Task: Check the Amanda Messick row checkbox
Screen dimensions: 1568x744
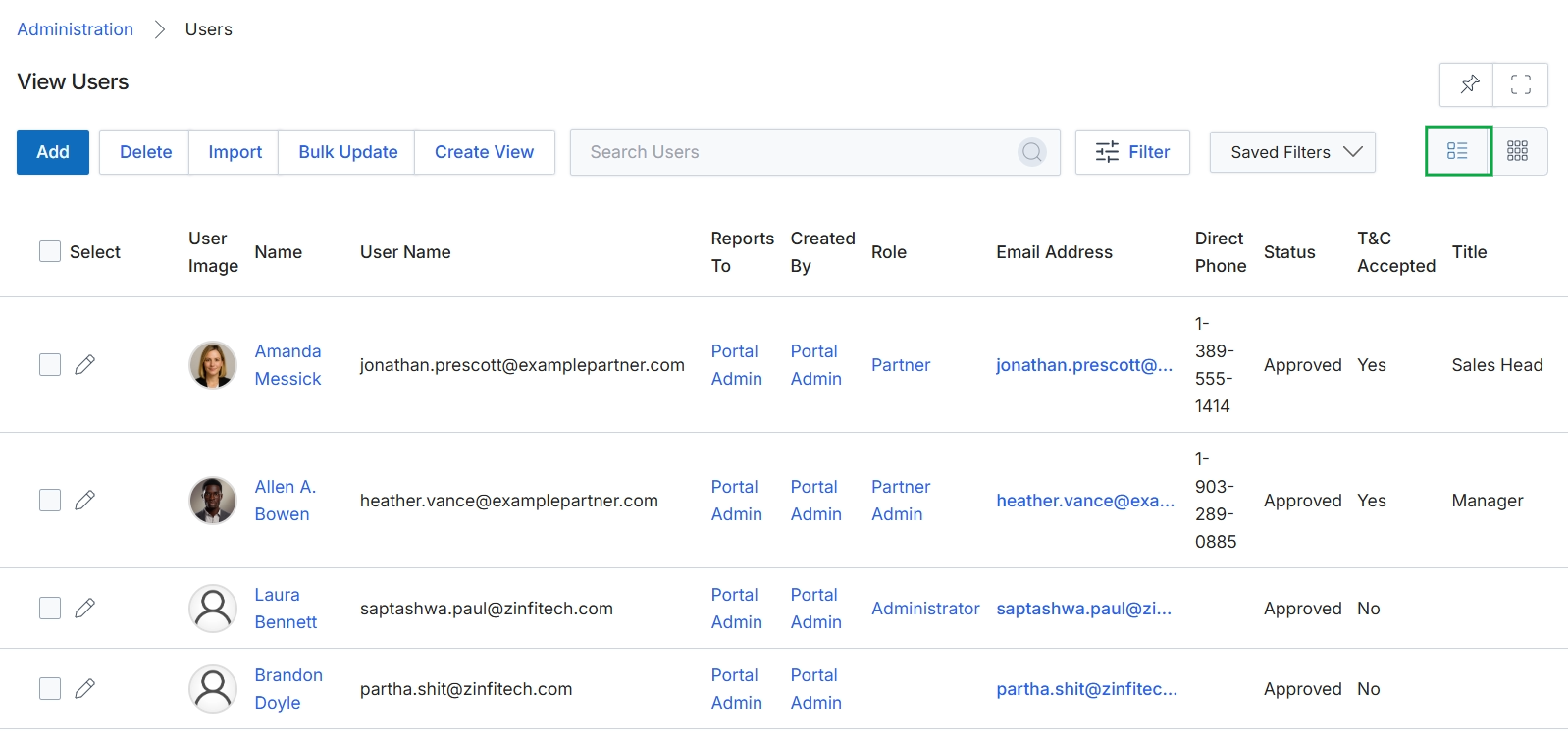Action: tap(50, 364)
